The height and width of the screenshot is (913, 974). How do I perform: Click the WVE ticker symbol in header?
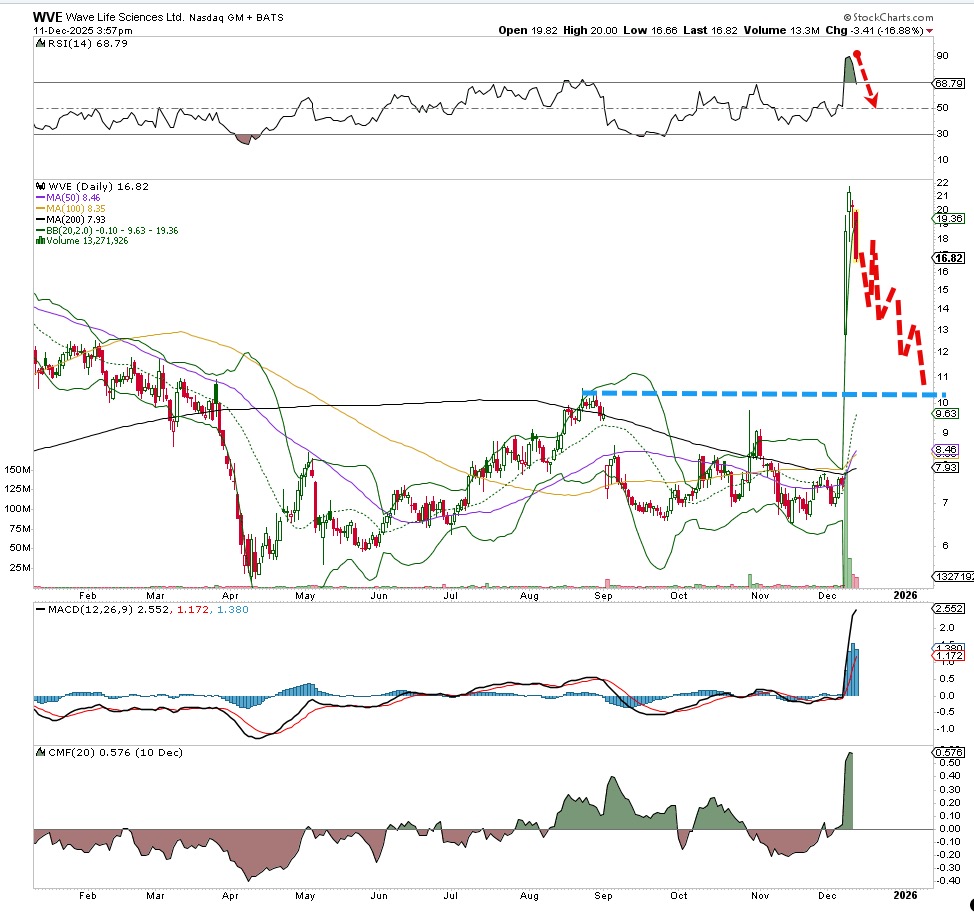point(46,16)
